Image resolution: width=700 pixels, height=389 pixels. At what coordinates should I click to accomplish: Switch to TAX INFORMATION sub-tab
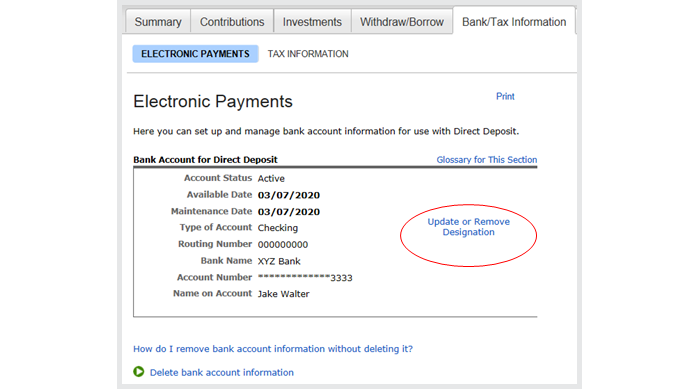point(308,54)
